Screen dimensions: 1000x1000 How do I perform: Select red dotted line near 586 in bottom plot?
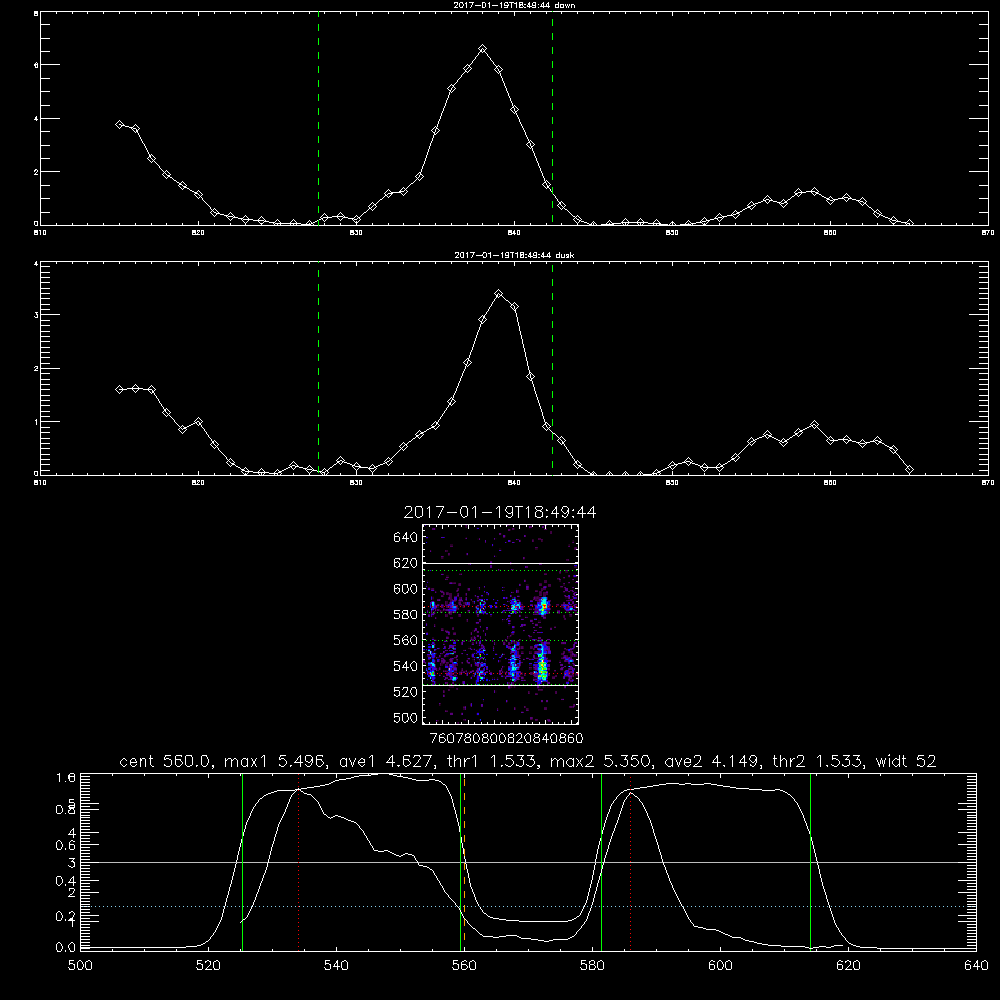click(631, 861)
